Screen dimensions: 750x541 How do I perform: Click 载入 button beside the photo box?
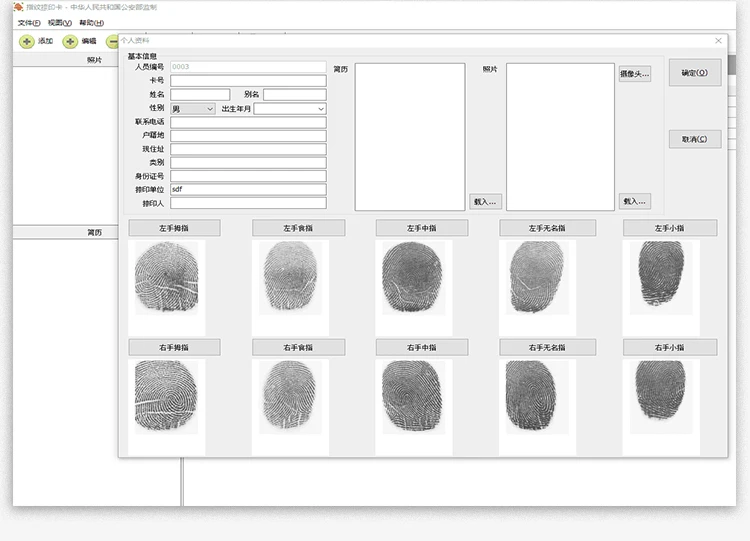click(635, 201)
